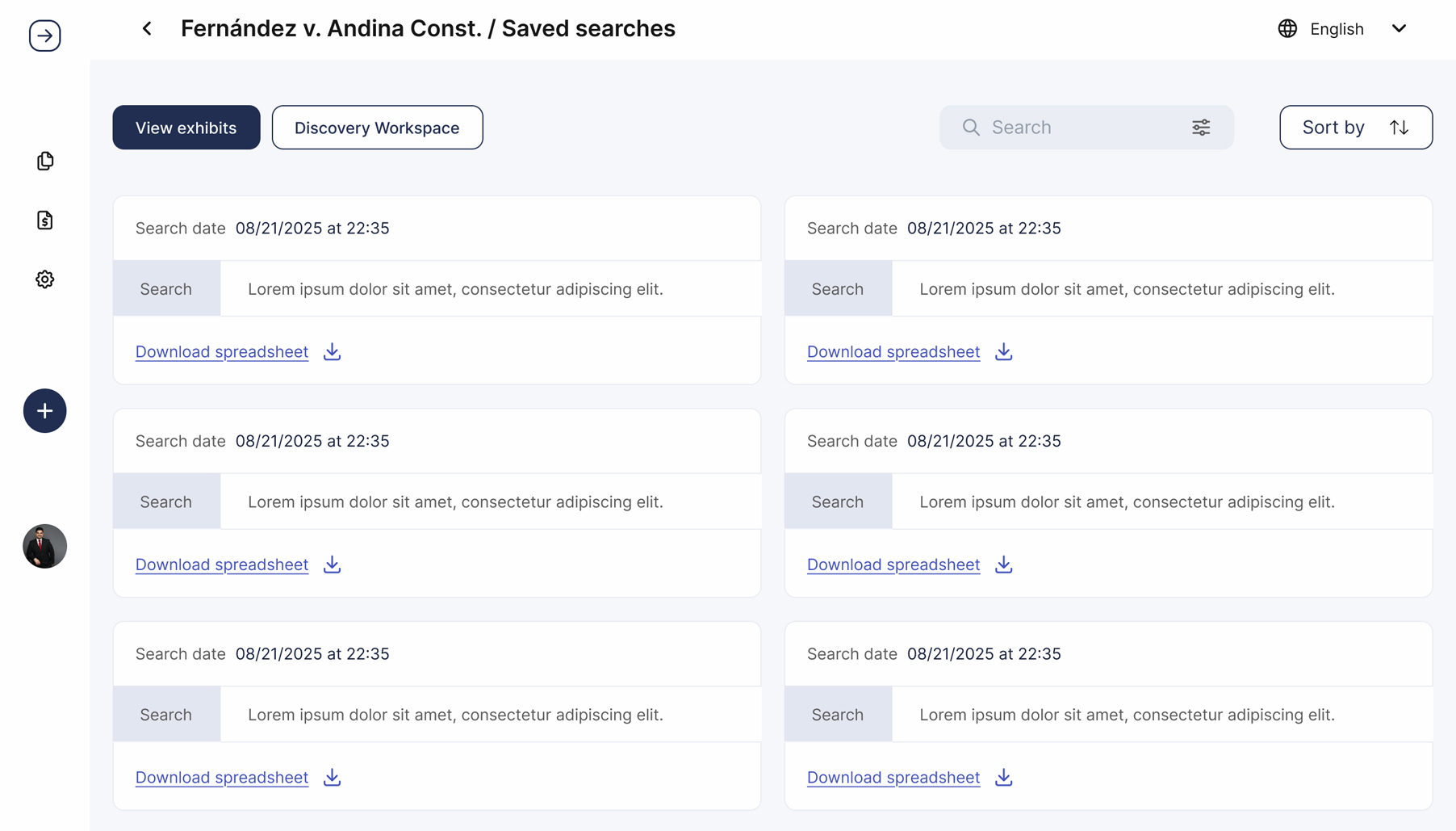Open search filter options icon
The width and height of the screenshot is (1456, 831).
click(x=1201, y=128)
